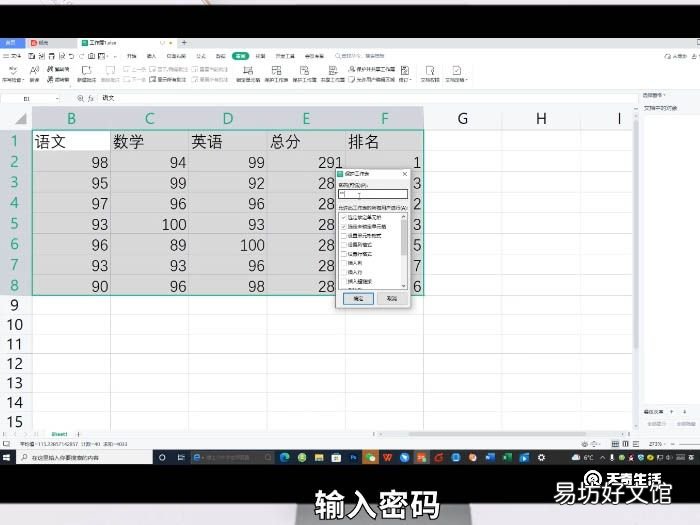This screenshot has height=525, width=700.
Task: Toggle second checked option 'select unlocked cells'
Action: (344, 227)
